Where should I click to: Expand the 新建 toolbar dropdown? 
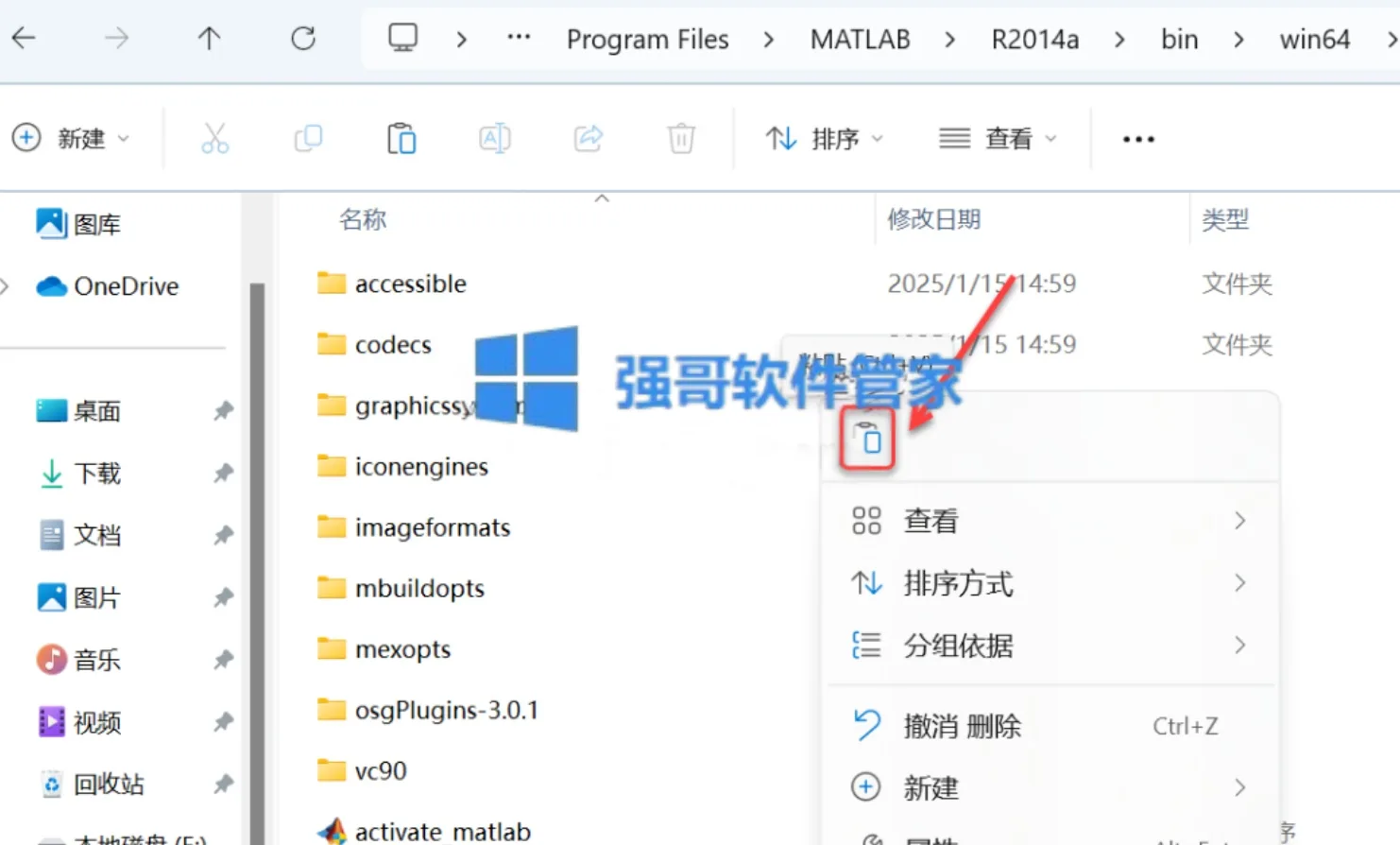[x=71, y=139]
